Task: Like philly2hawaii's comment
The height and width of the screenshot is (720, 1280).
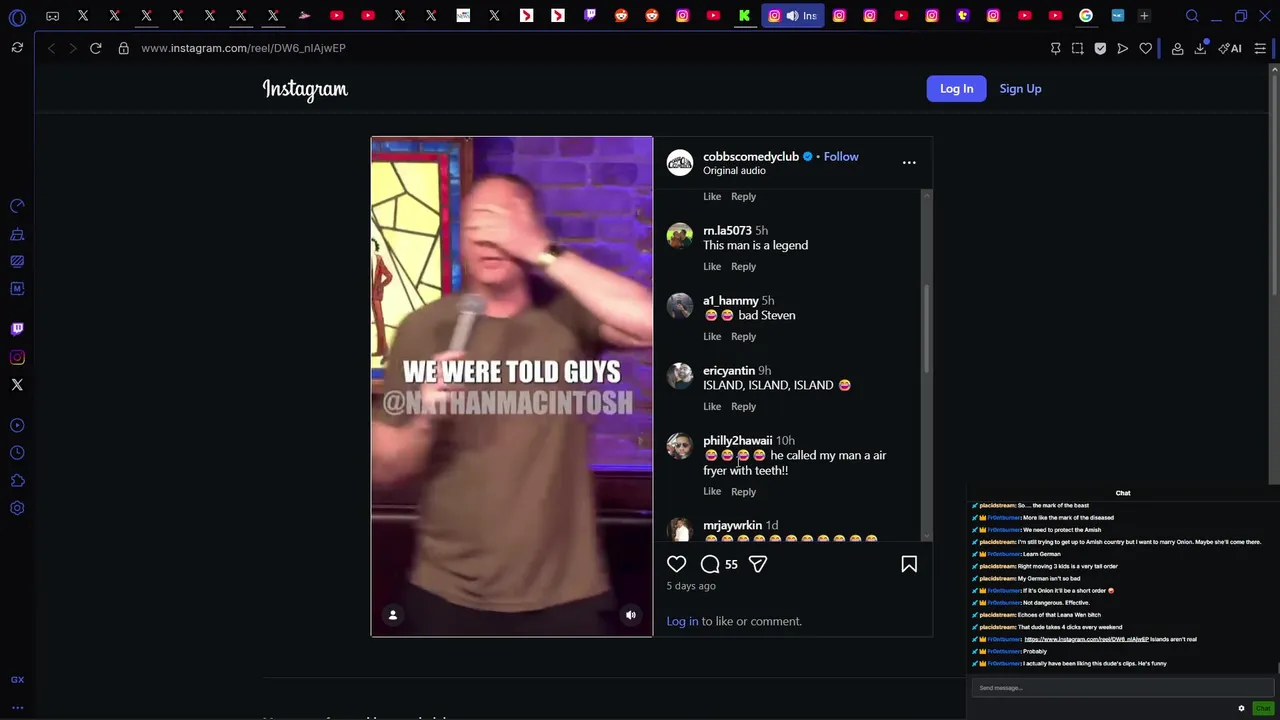Action: 712,492
